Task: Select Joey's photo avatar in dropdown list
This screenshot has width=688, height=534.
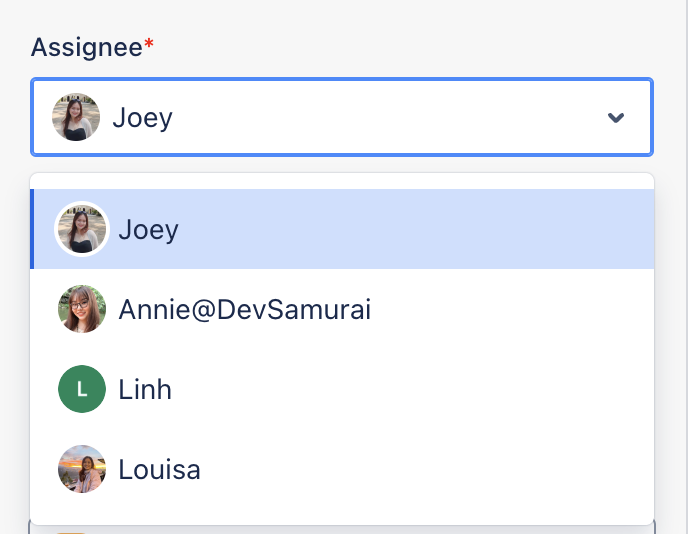Action: pos(82,229)
